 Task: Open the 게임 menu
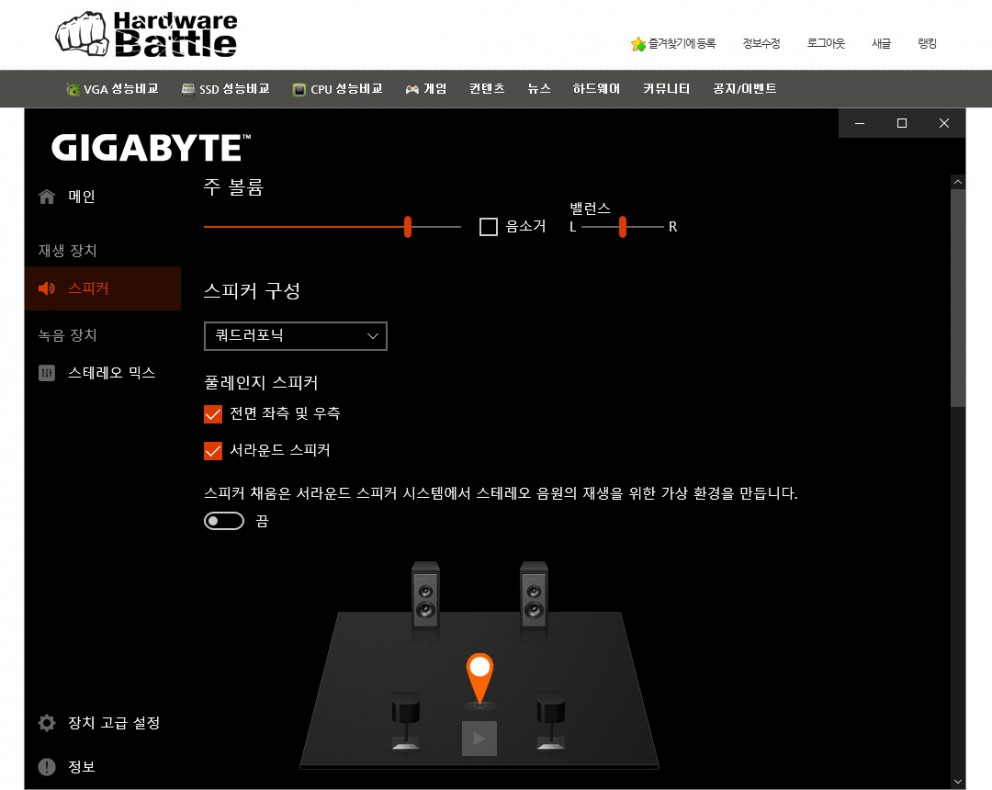point(426,89)
